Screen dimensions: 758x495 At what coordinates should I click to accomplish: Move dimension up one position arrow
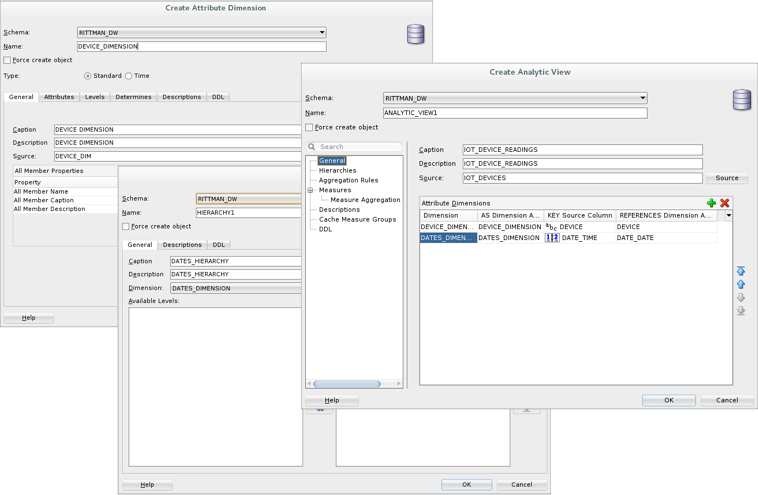pyautogui.click(x=741, y=284)
